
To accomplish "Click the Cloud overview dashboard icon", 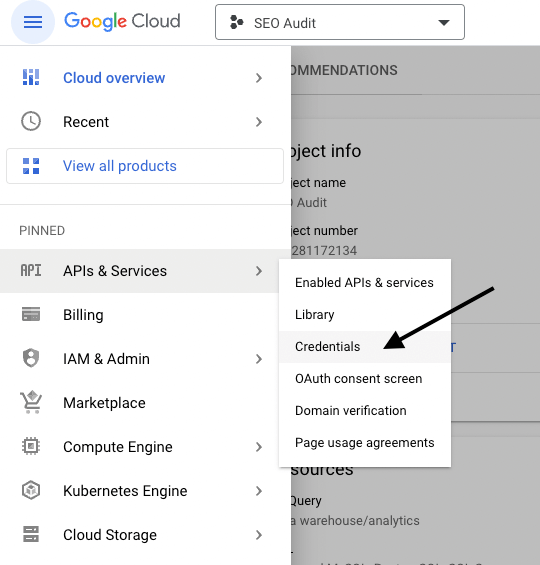I will [31, 77].
